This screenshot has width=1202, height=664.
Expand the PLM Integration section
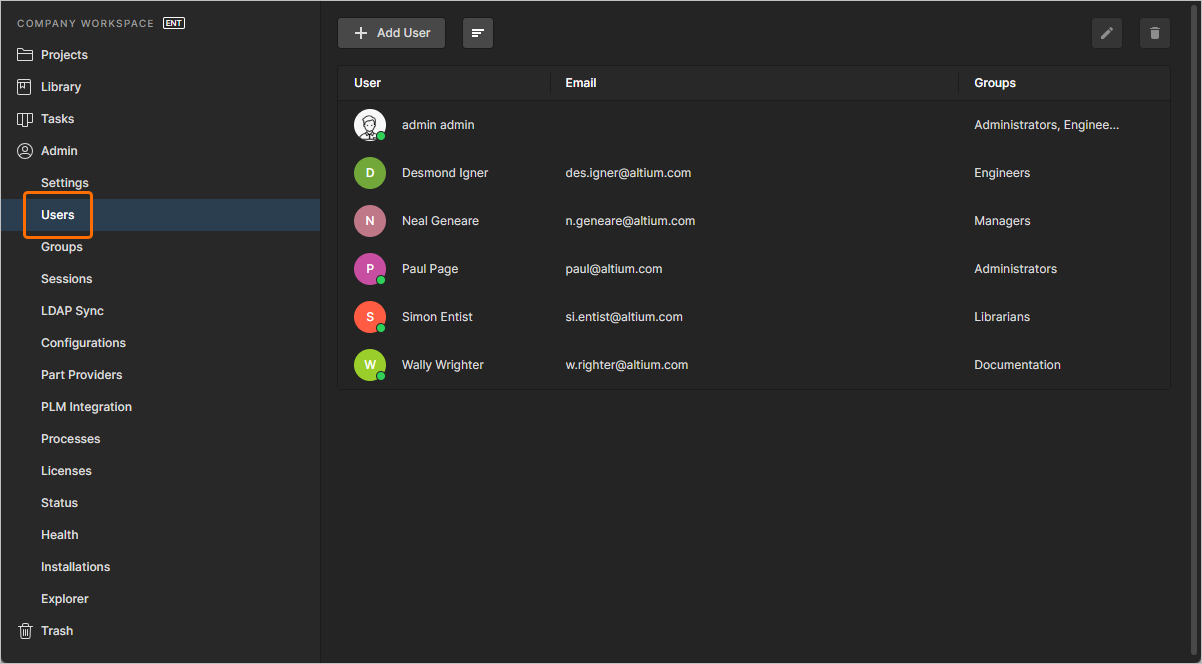[86, 406]
